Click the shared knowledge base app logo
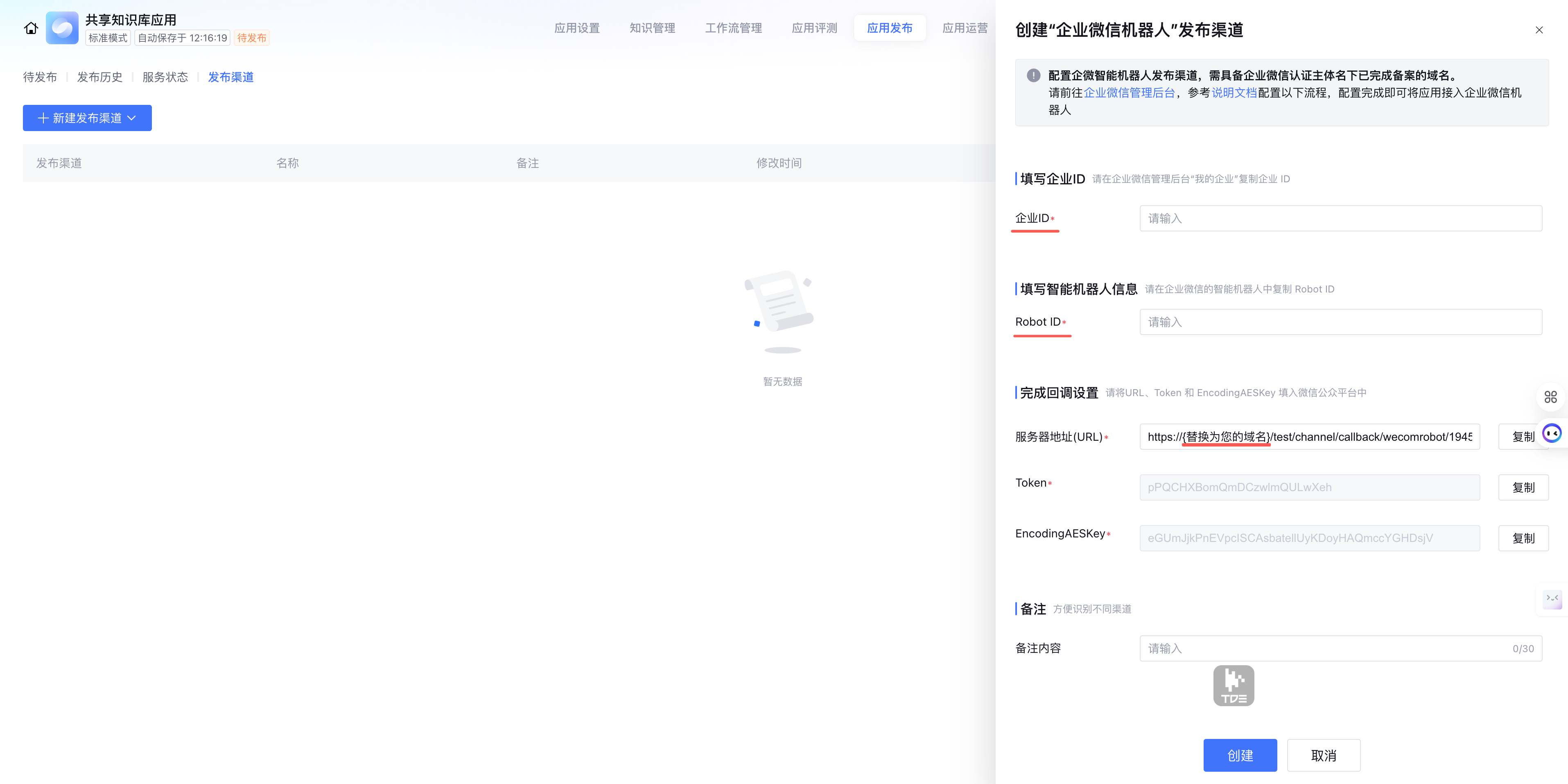The width and height of the screenshot is (1568, 784). click(62, 28)
